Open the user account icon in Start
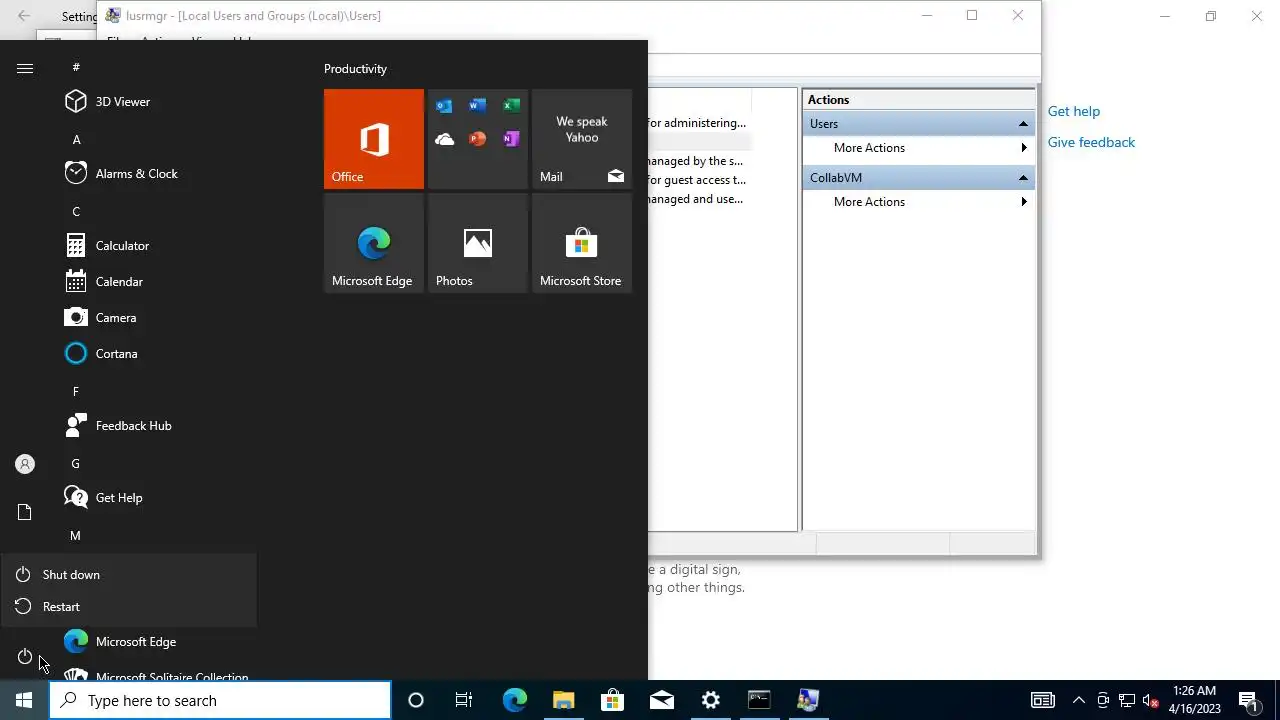The image size is (1280, 720). pyautogui.click(x=25, y=464)
